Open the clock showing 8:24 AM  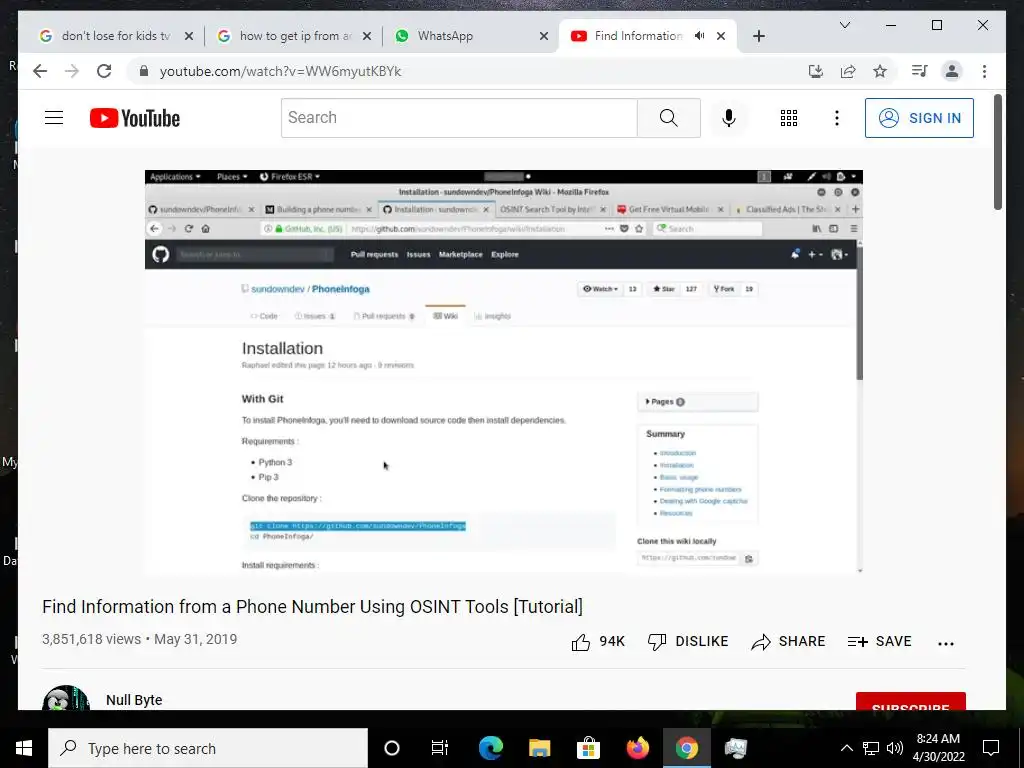(x=938, y=748)
